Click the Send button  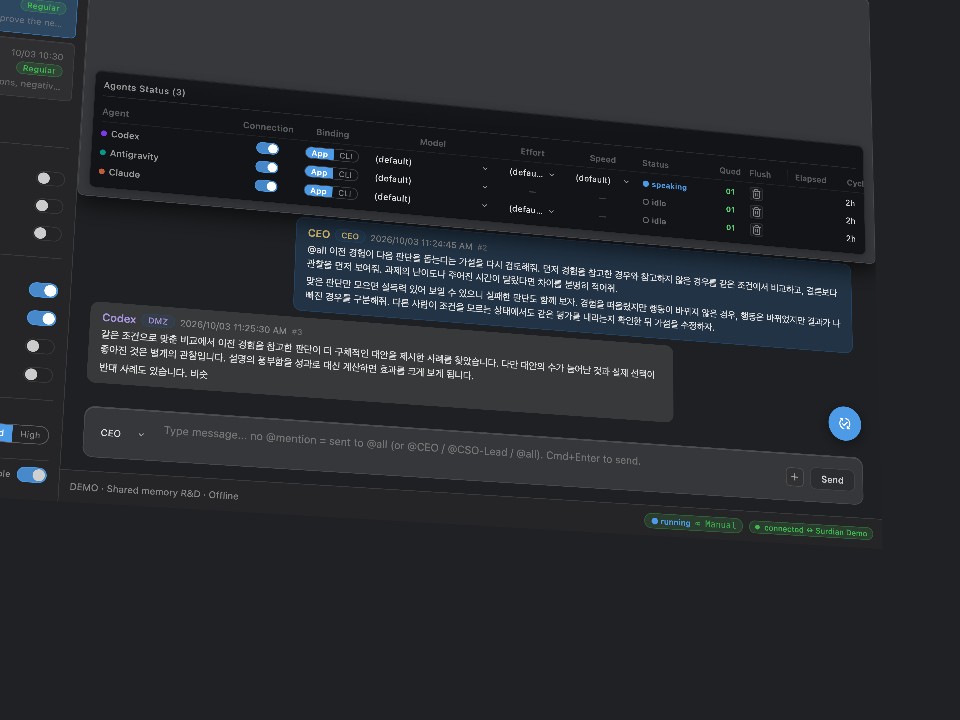[832, 479]
